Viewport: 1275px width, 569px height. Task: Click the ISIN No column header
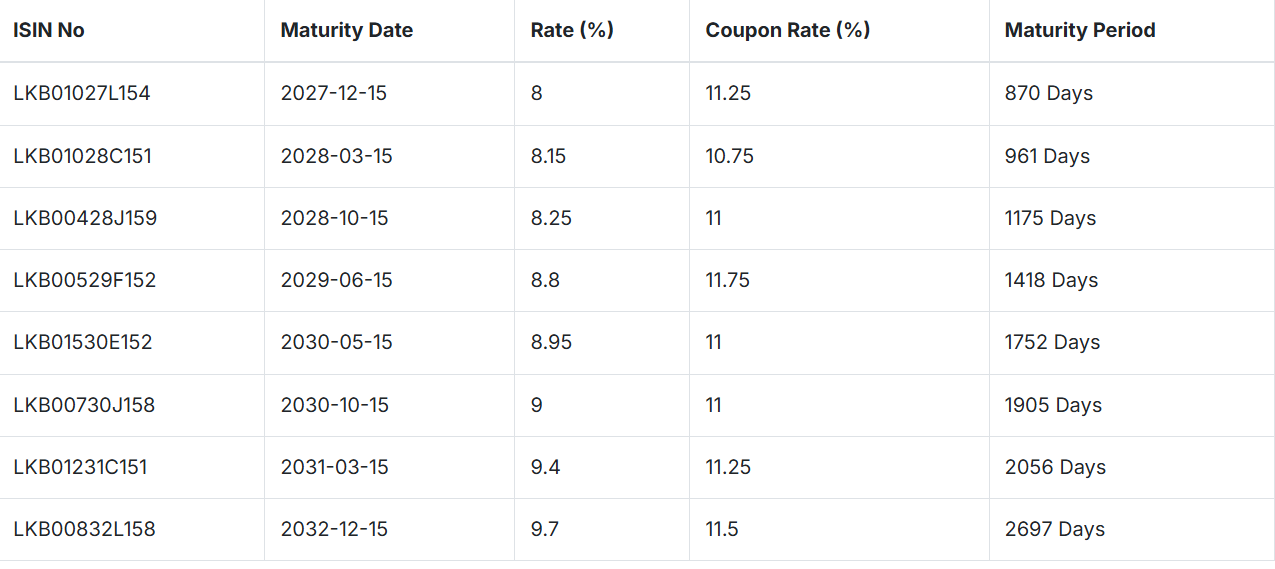pyautogui.click(x=49, y=30)
